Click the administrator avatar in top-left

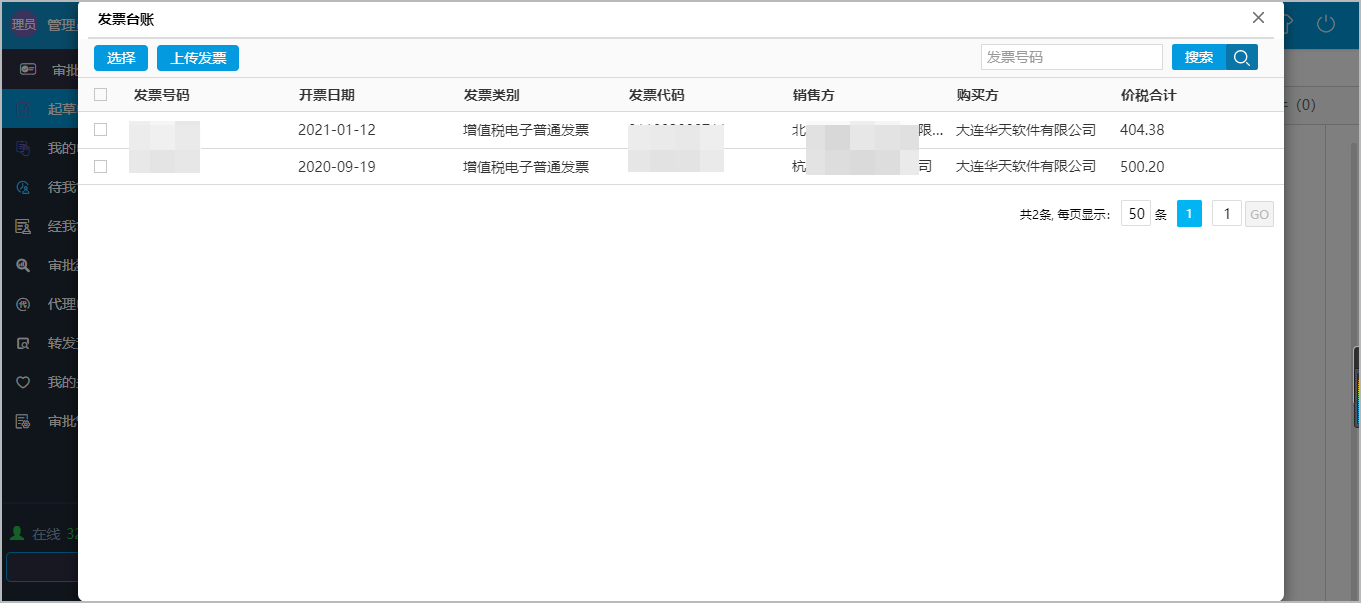point(23,25)
